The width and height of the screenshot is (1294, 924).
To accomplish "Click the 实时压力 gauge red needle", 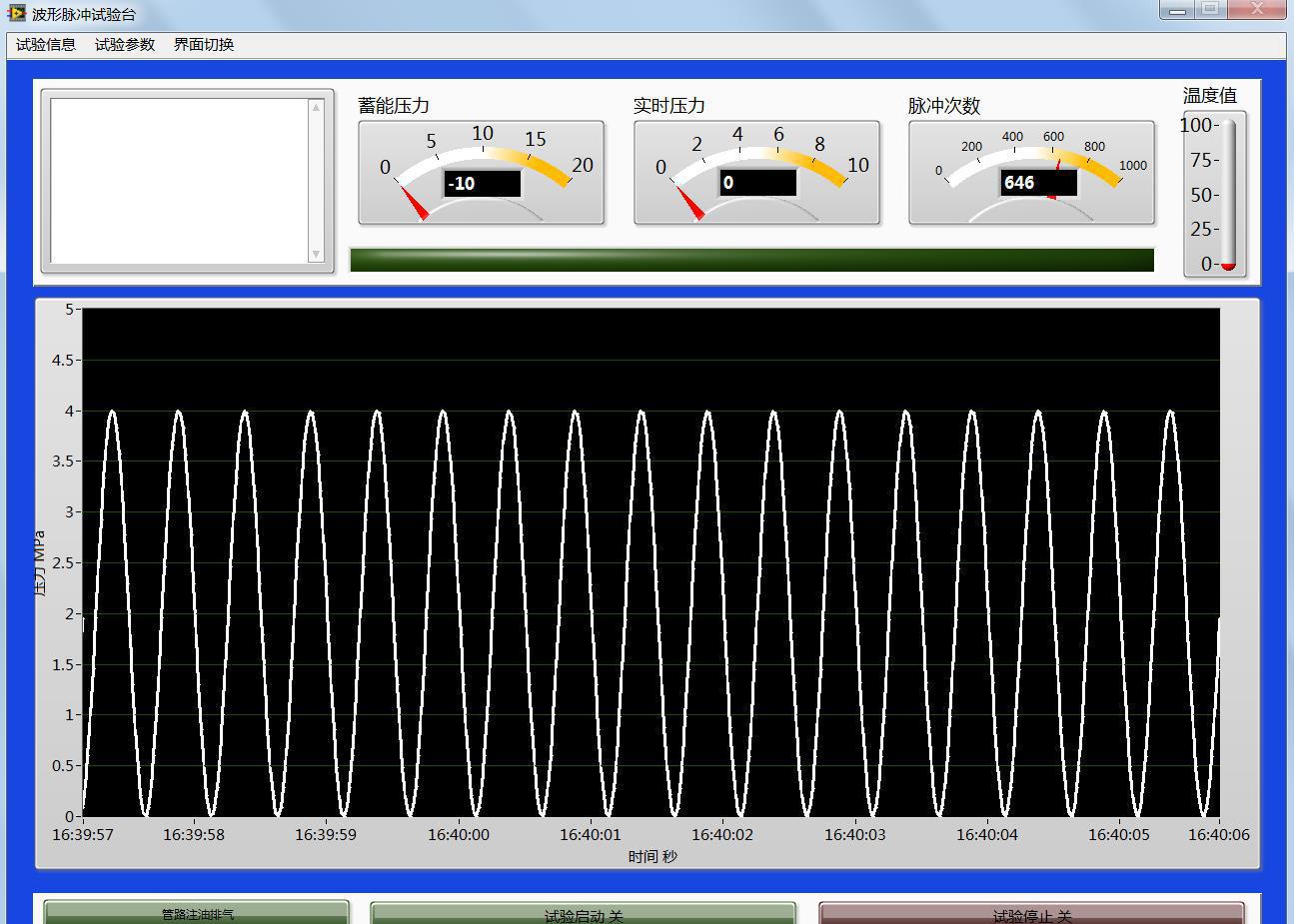I will coord(688,201).
